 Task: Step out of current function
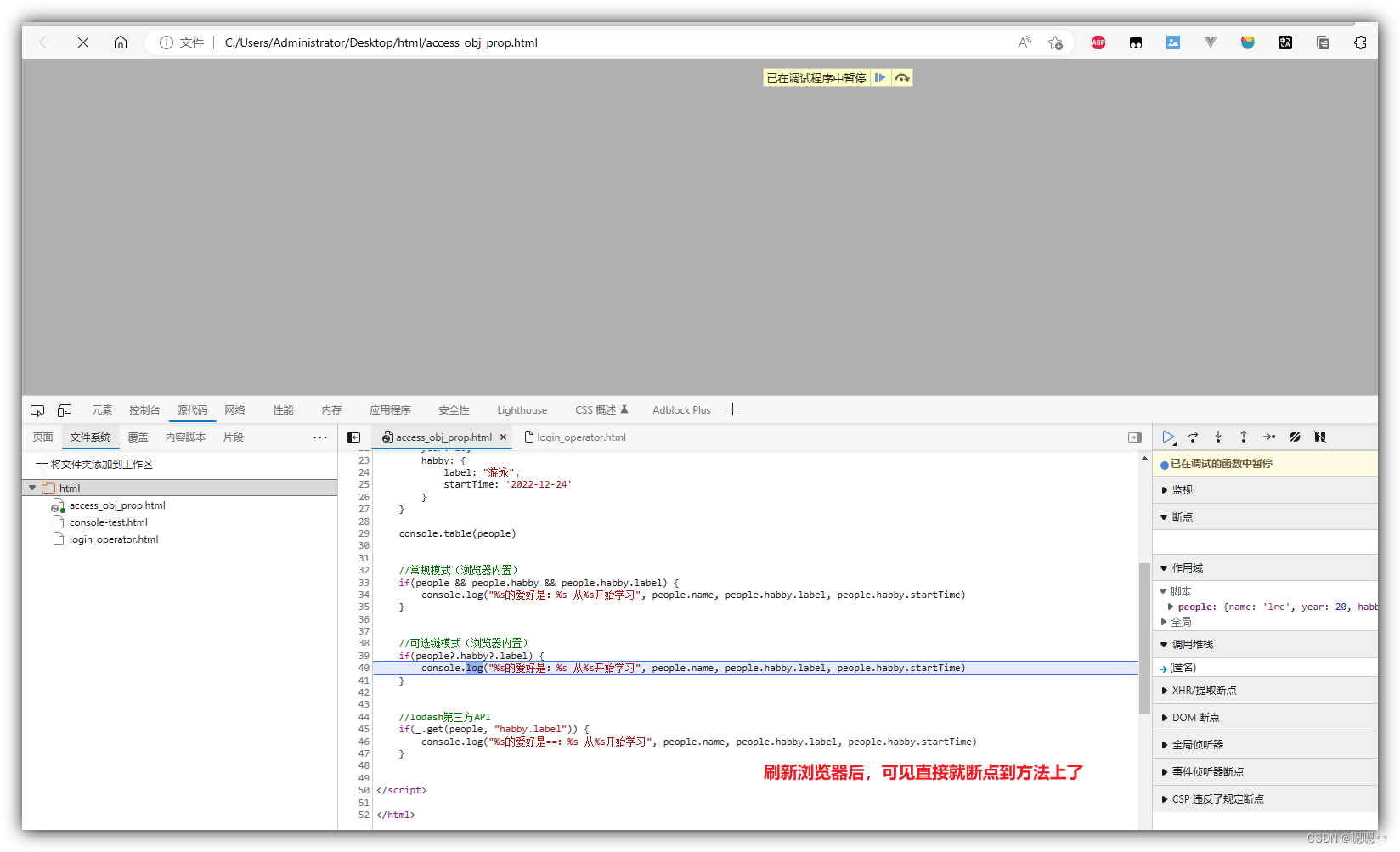pos(1244,437)
